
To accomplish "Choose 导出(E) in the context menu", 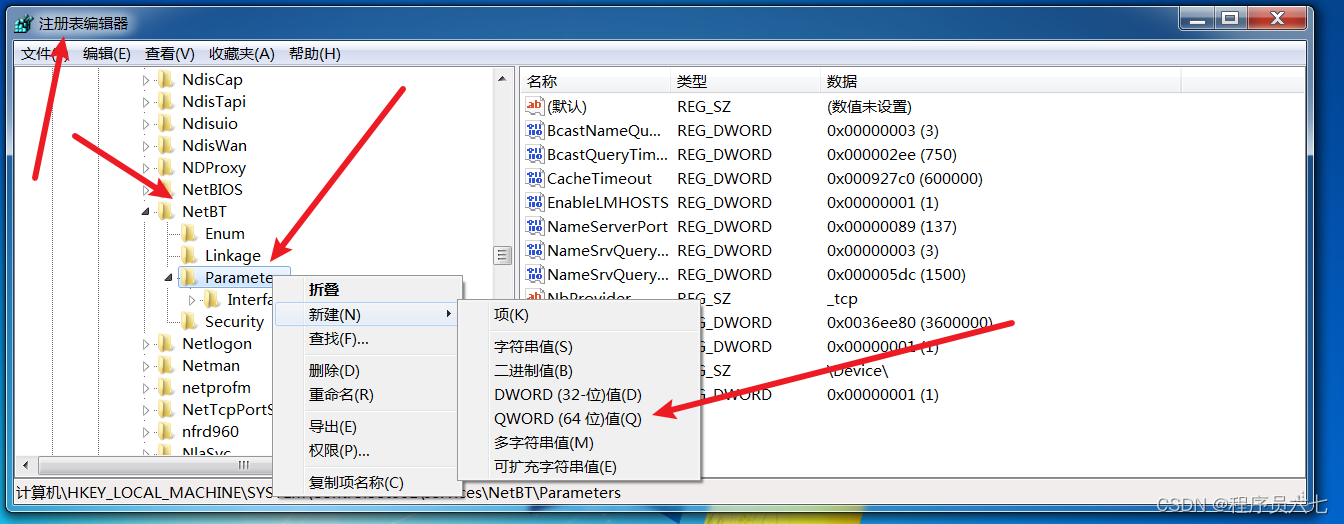I will [x=367, y=427].
